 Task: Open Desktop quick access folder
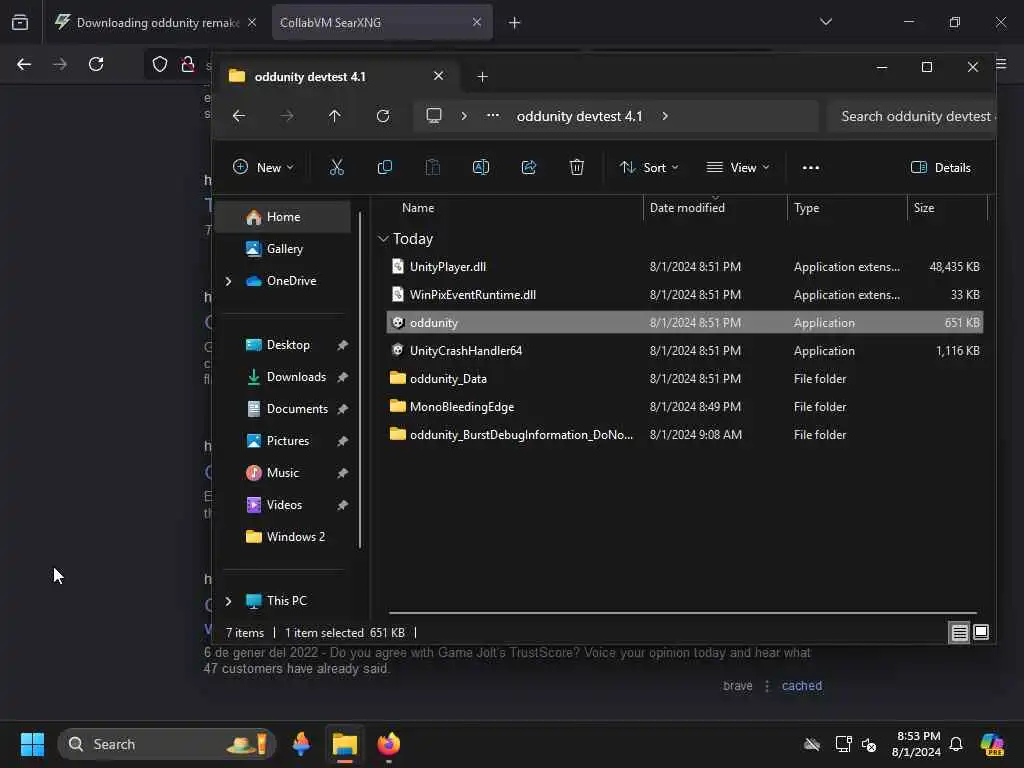point(287,345)
